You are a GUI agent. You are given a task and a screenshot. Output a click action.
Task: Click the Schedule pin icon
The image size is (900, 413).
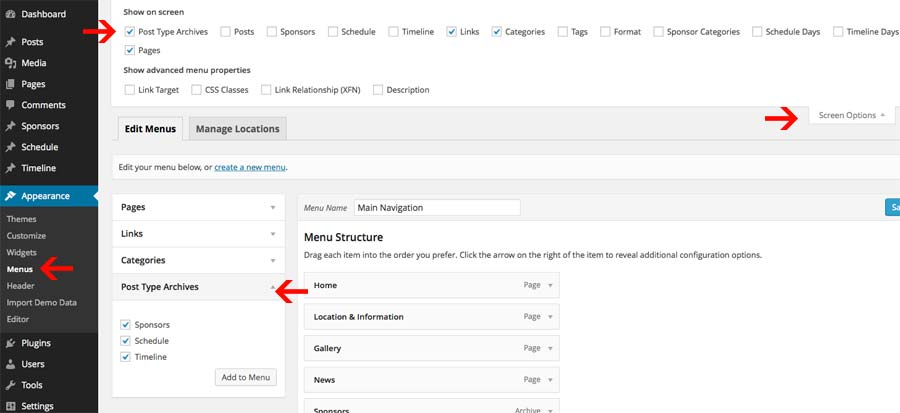[x=10, y=147]
